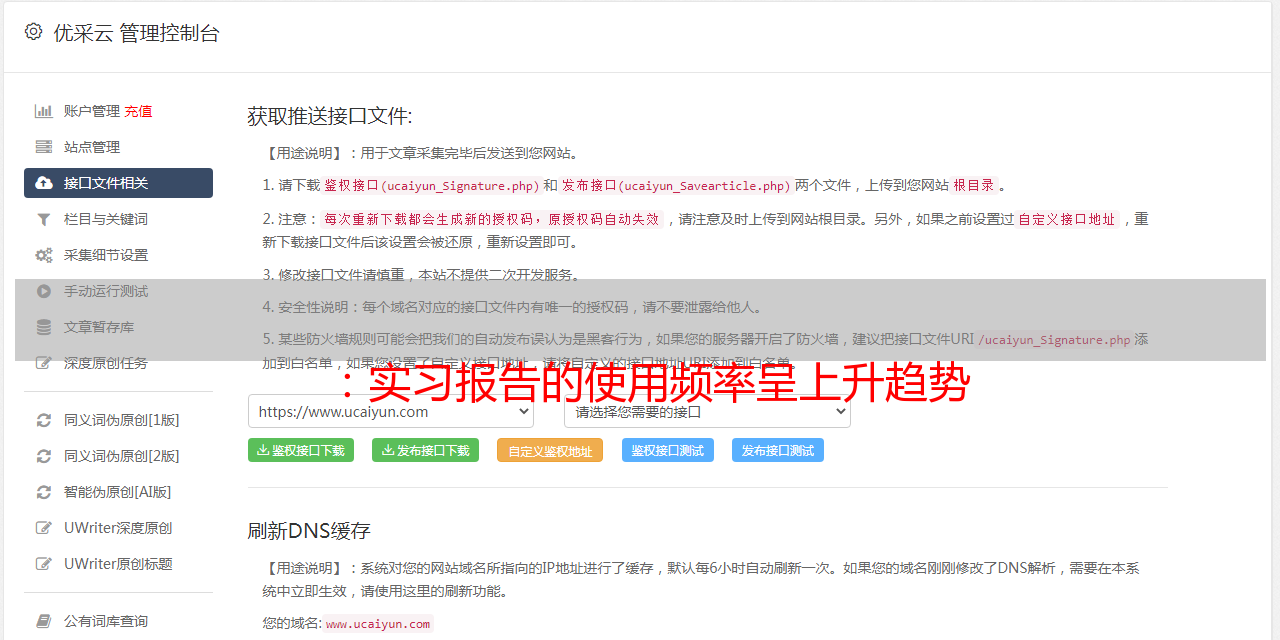Click the gear icon beside 优采云 管理控制台
Viewport: 1280px width, 640px height.
pos(33,32)
